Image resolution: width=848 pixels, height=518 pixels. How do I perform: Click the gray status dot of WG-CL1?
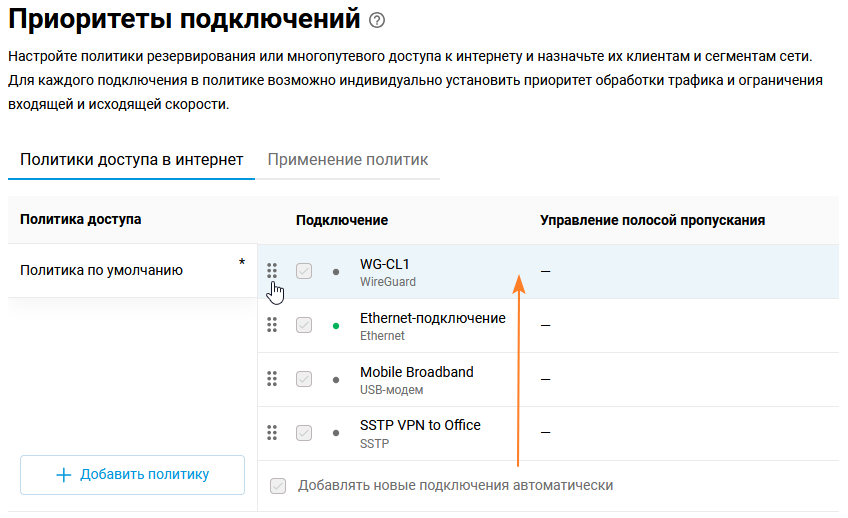(336, 272)
